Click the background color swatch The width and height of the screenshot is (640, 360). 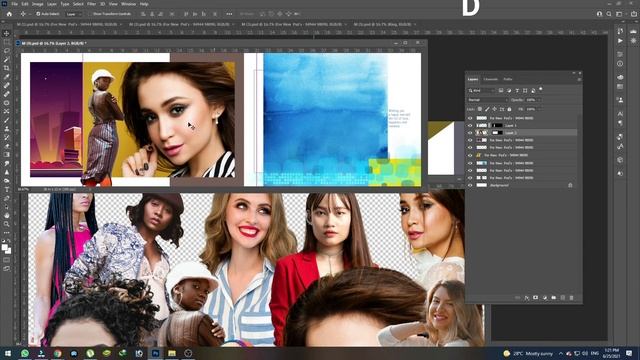coord(9,250)
